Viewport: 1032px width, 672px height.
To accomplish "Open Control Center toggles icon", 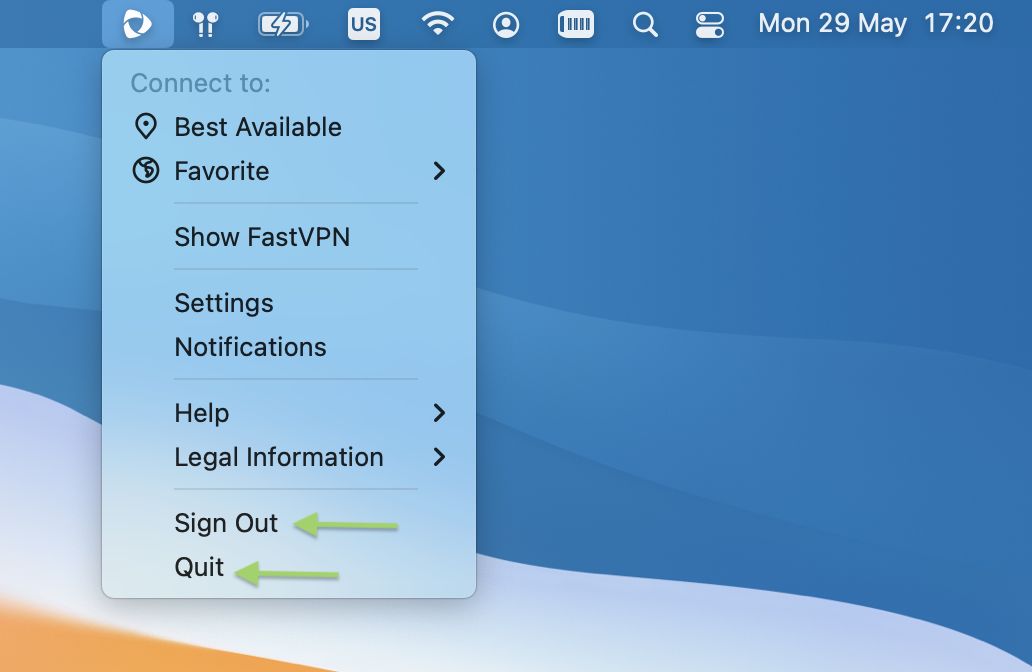I will coord(709,24).
